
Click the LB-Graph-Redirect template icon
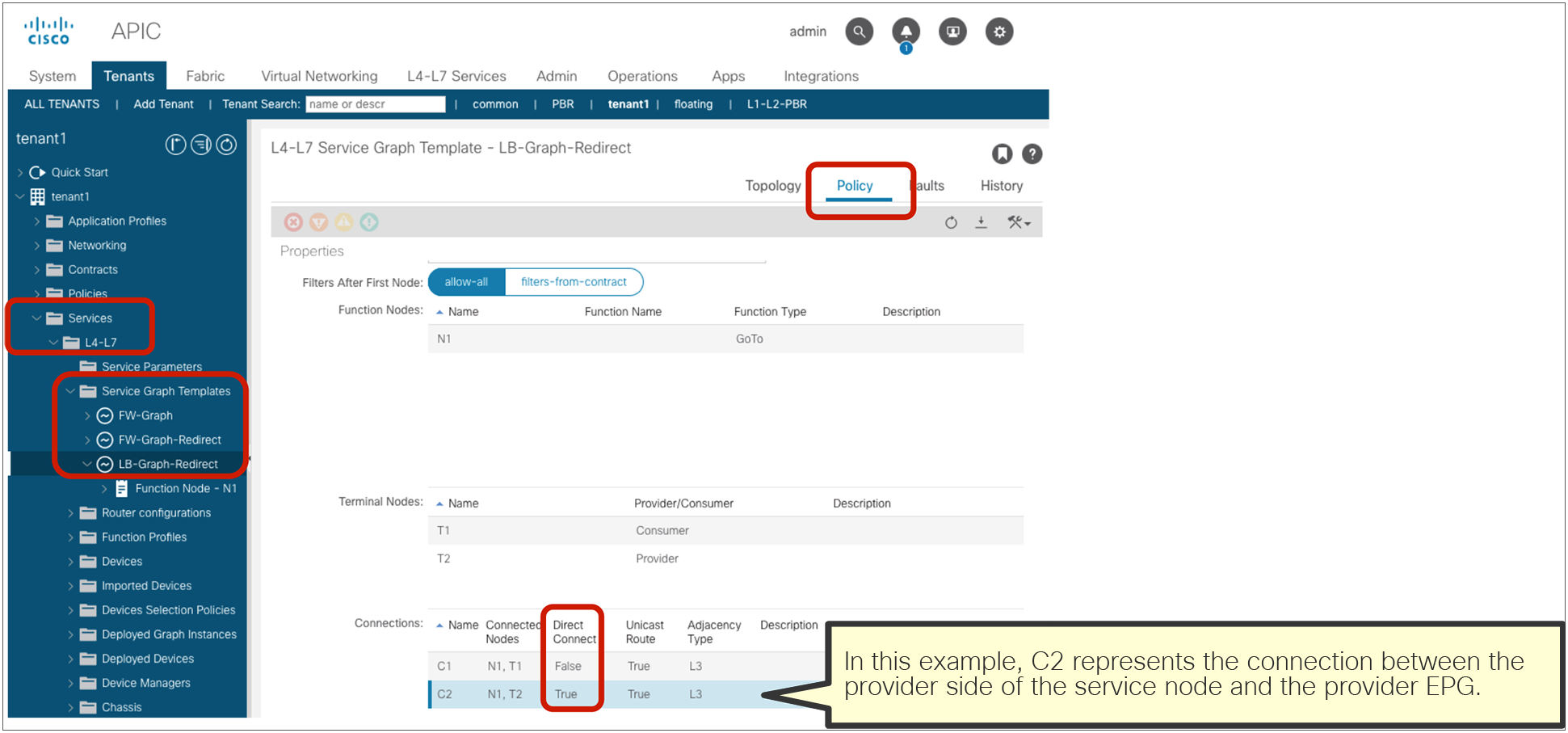tap(105, 464)
